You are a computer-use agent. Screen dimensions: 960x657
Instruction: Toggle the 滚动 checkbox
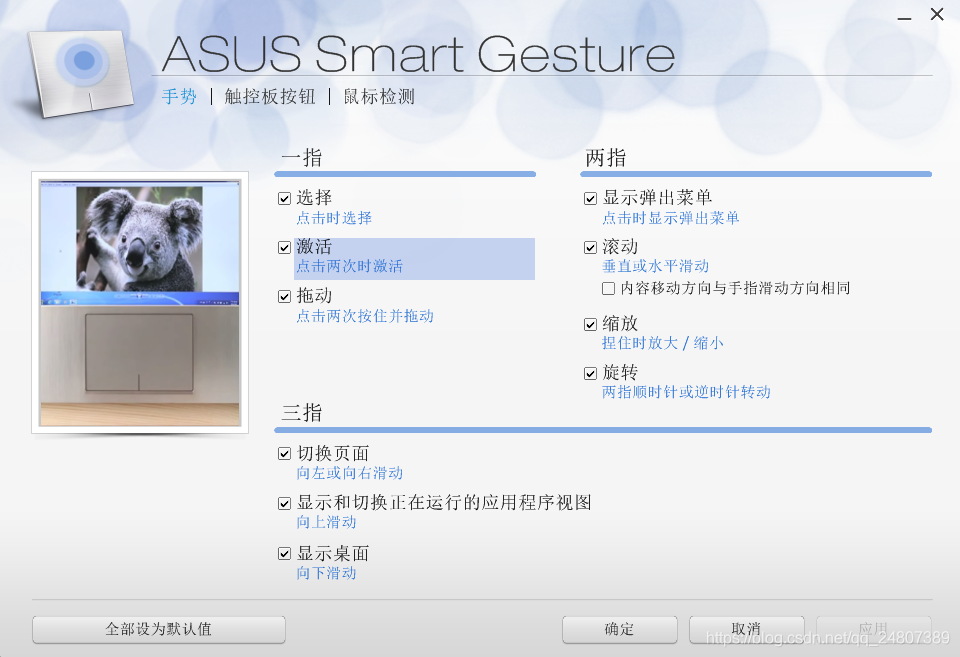click(x=590, y=247)
